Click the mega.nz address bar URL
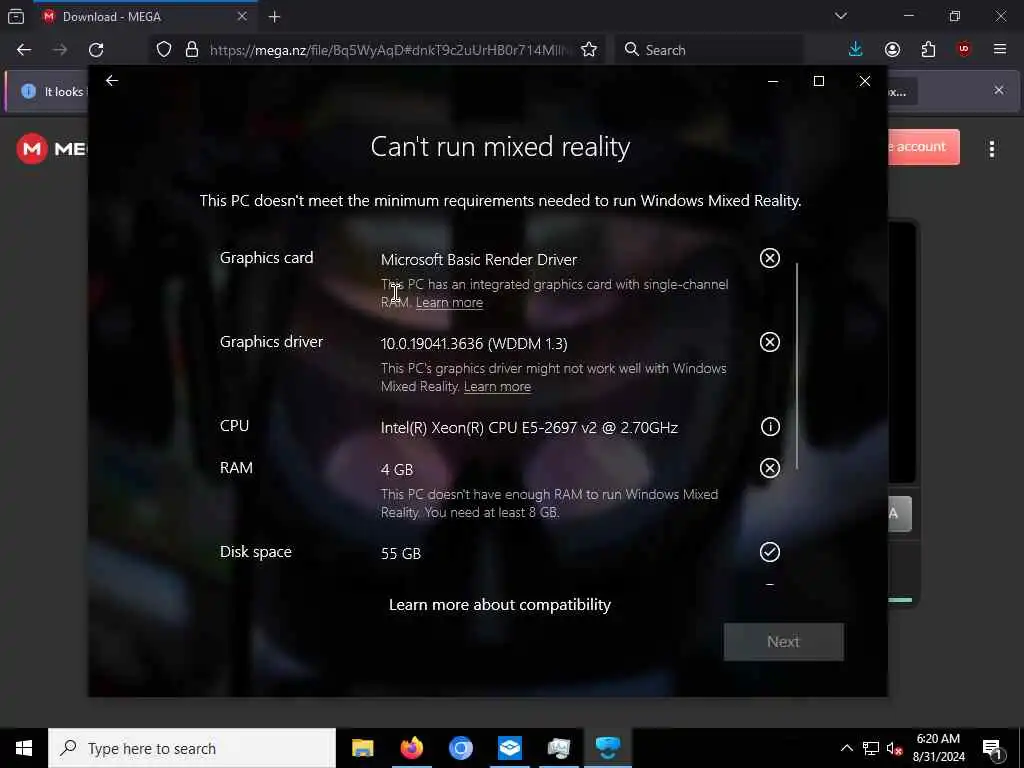The width and height of the screenshot is (1024, 768). click(390, 50)
